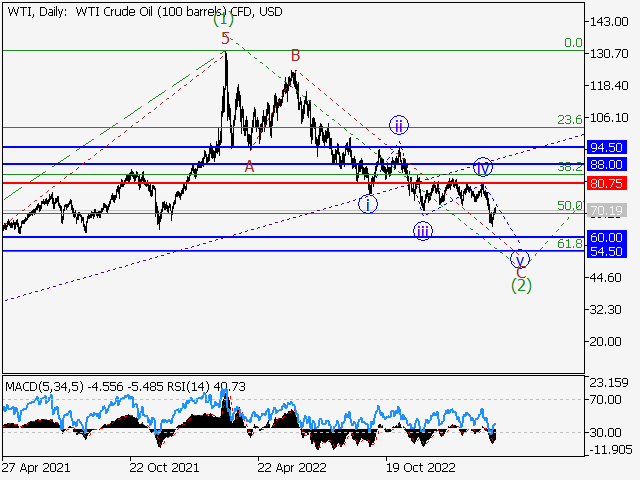
Task: Click the circled wave iii marker
Action: pos(422,231)
